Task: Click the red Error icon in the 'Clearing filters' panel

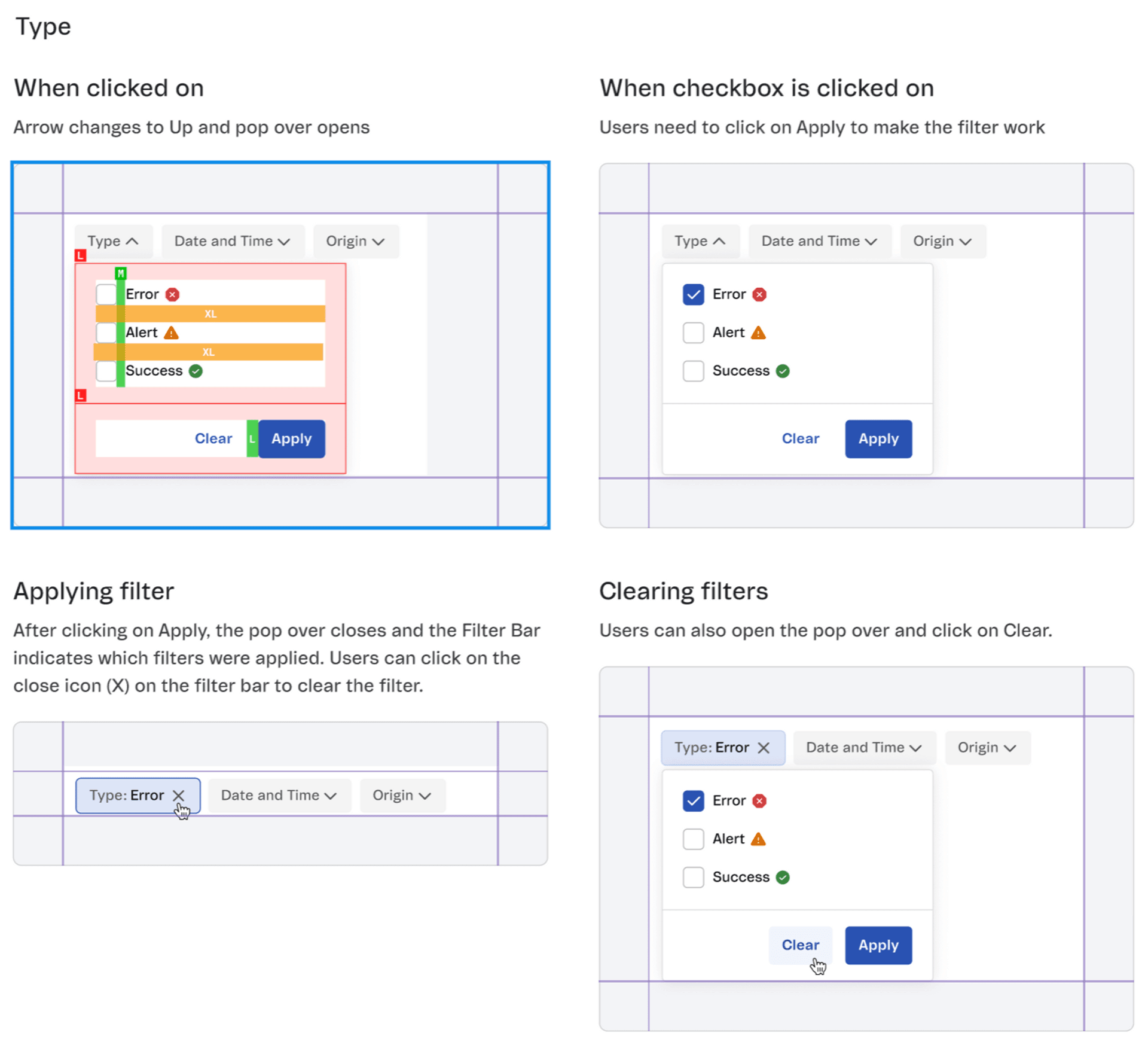Action: point(759,800)
